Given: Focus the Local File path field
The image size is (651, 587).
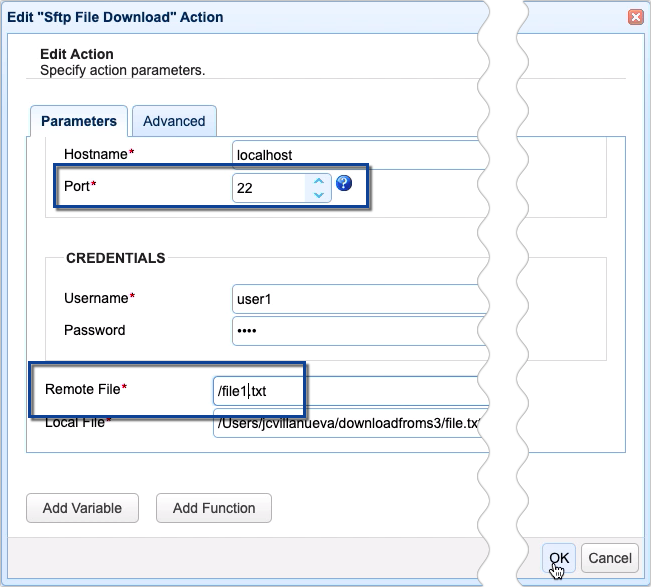Looking at the screenshot, I should tap(345, 423).
